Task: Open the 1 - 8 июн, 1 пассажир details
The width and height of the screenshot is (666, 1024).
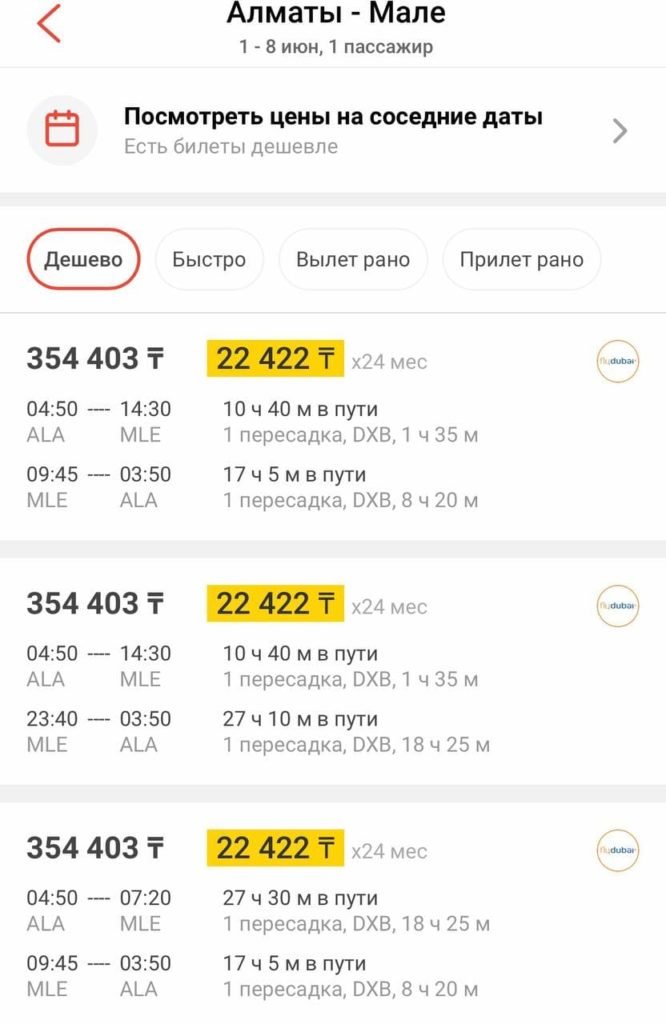Action: pos(336,47)
